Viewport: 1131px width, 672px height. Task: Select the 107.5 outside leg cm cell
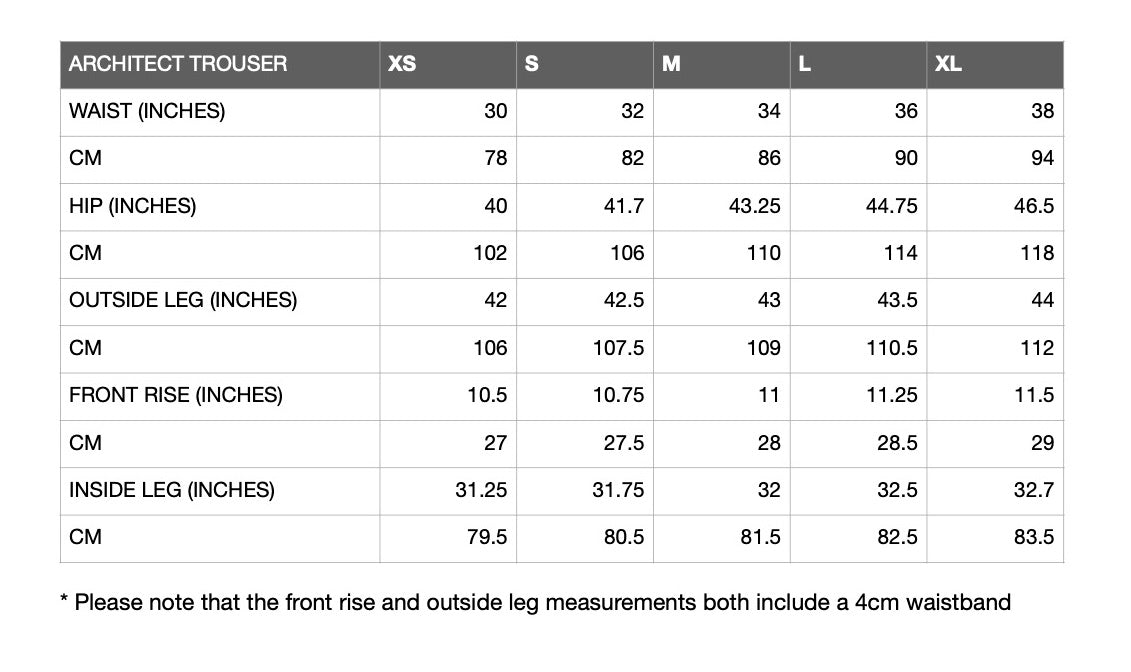[585, 349]
